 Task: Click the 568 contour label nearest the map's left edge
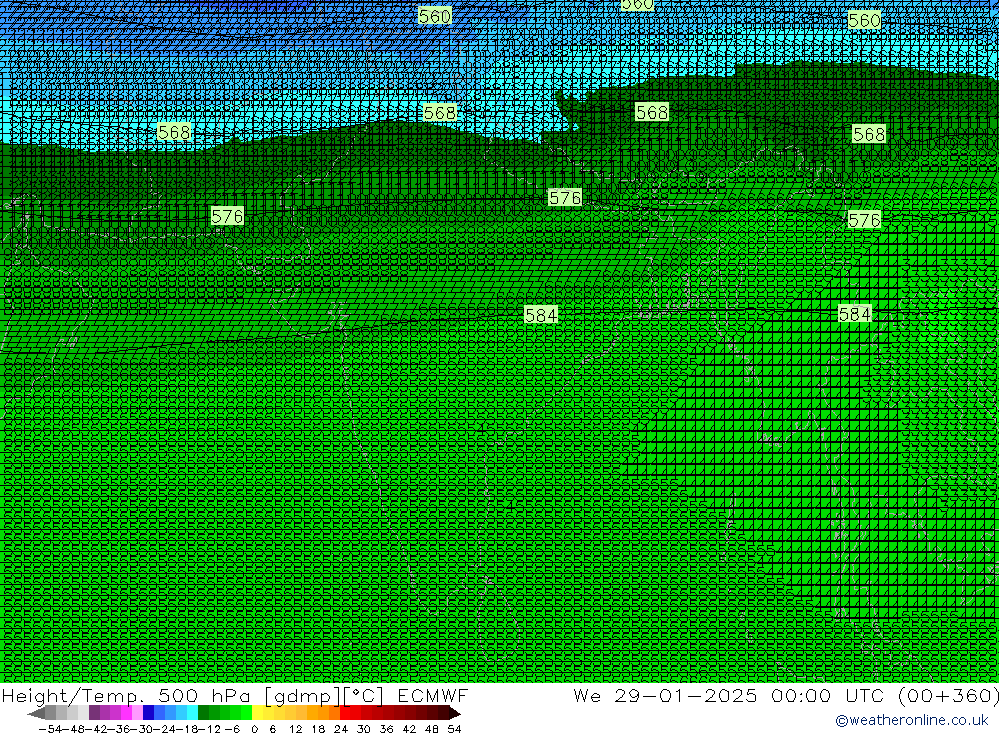pyautogui.click(x=174, y=132)
